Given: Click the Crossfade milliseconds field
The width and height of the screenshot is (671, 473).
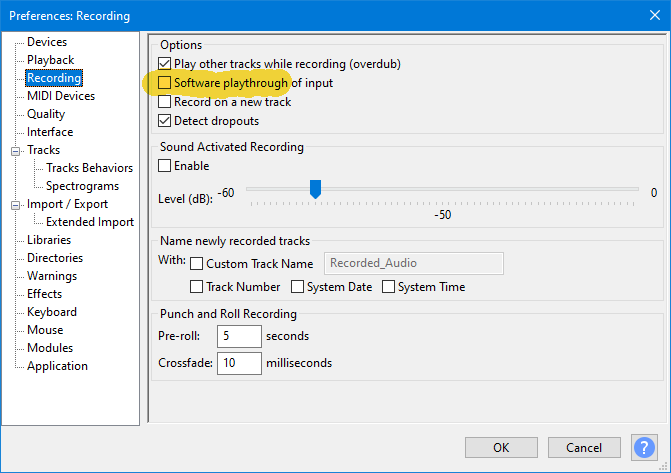Looking at the screenshot, I should coord(238,363).
